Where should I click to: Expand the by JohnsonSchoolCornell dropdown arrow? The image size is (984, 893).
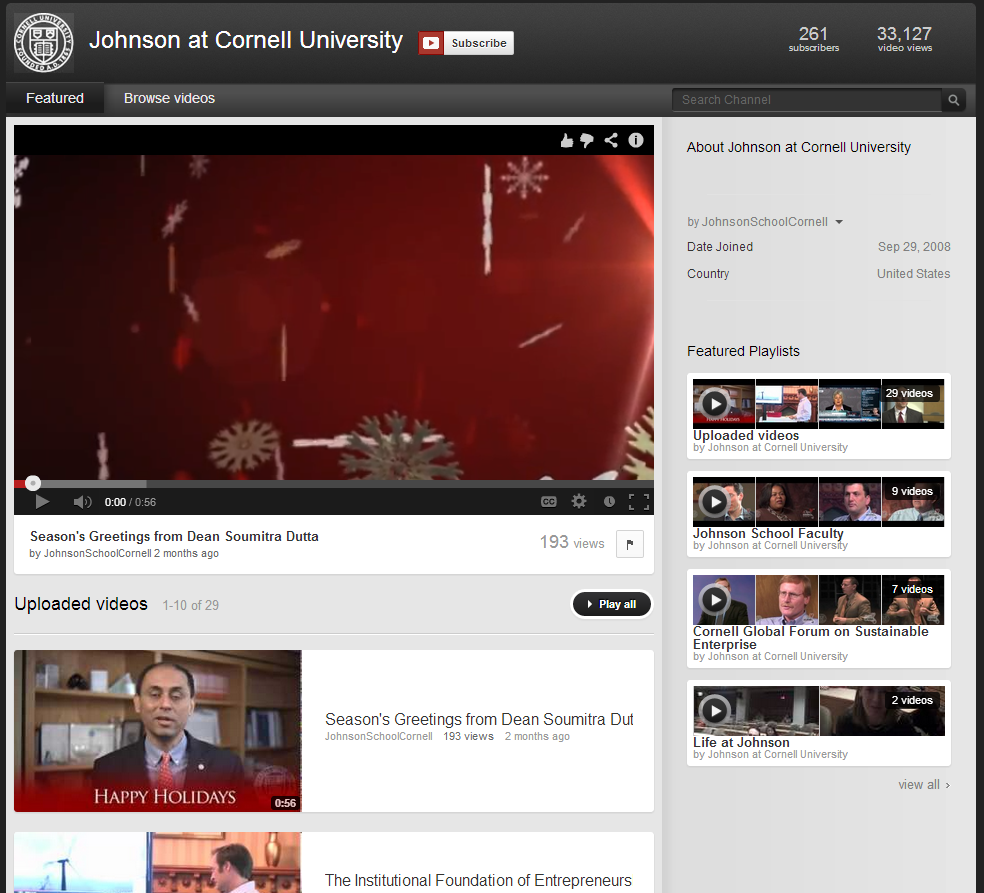click(839, 222)
